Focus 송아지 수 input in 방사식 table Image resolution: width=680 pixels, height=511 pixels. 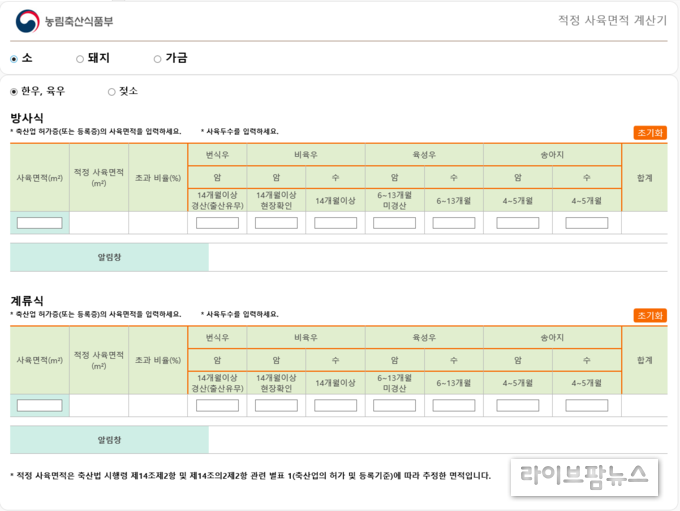587,223
